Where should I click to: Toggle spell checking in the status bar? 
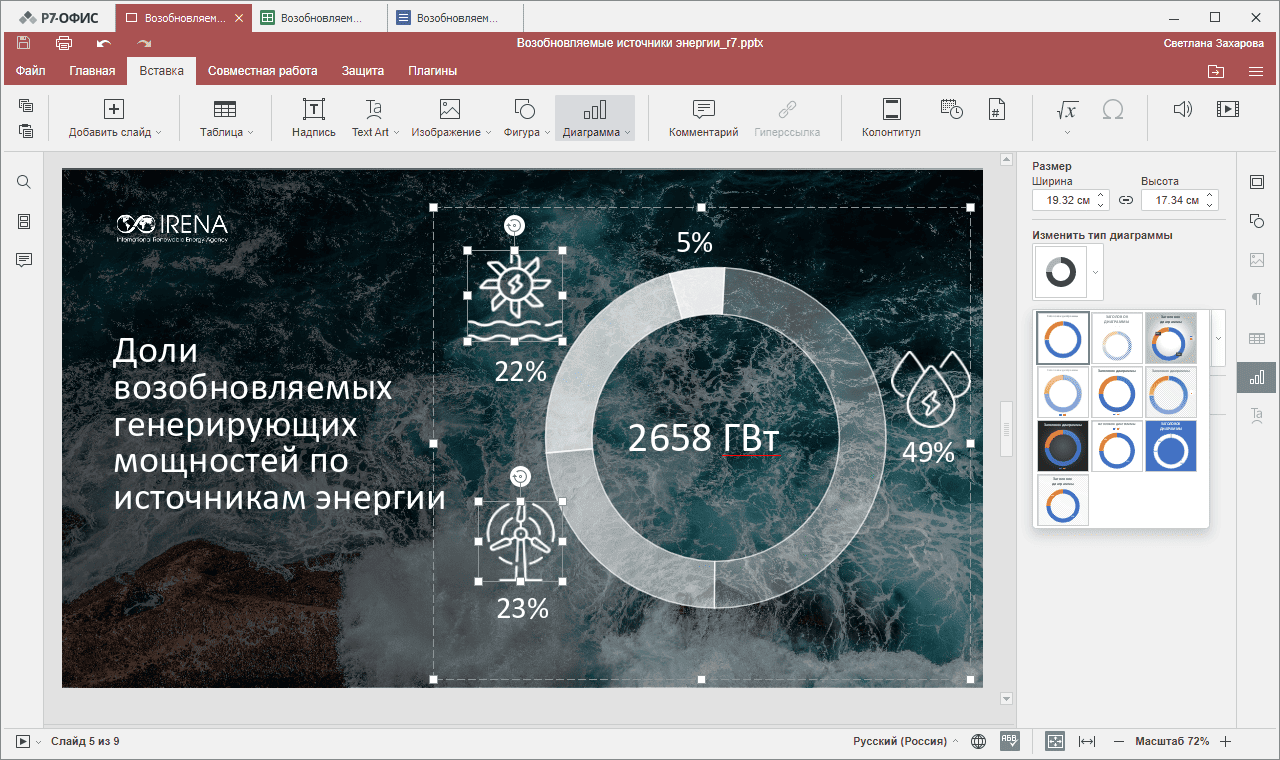click(x=1010, y=741)
